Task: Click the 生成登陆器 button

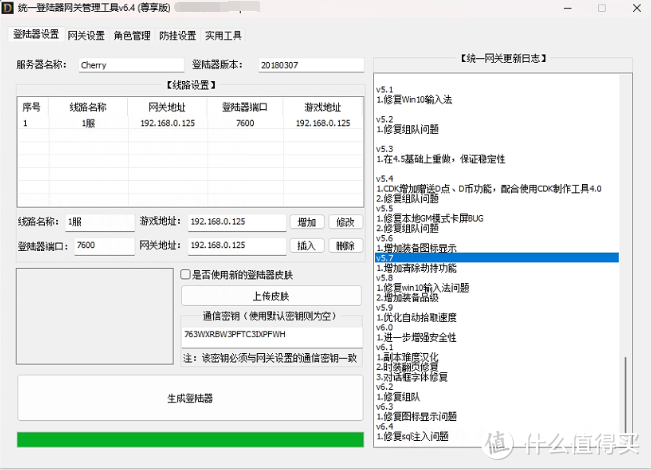Action: [x=190, y=398]
